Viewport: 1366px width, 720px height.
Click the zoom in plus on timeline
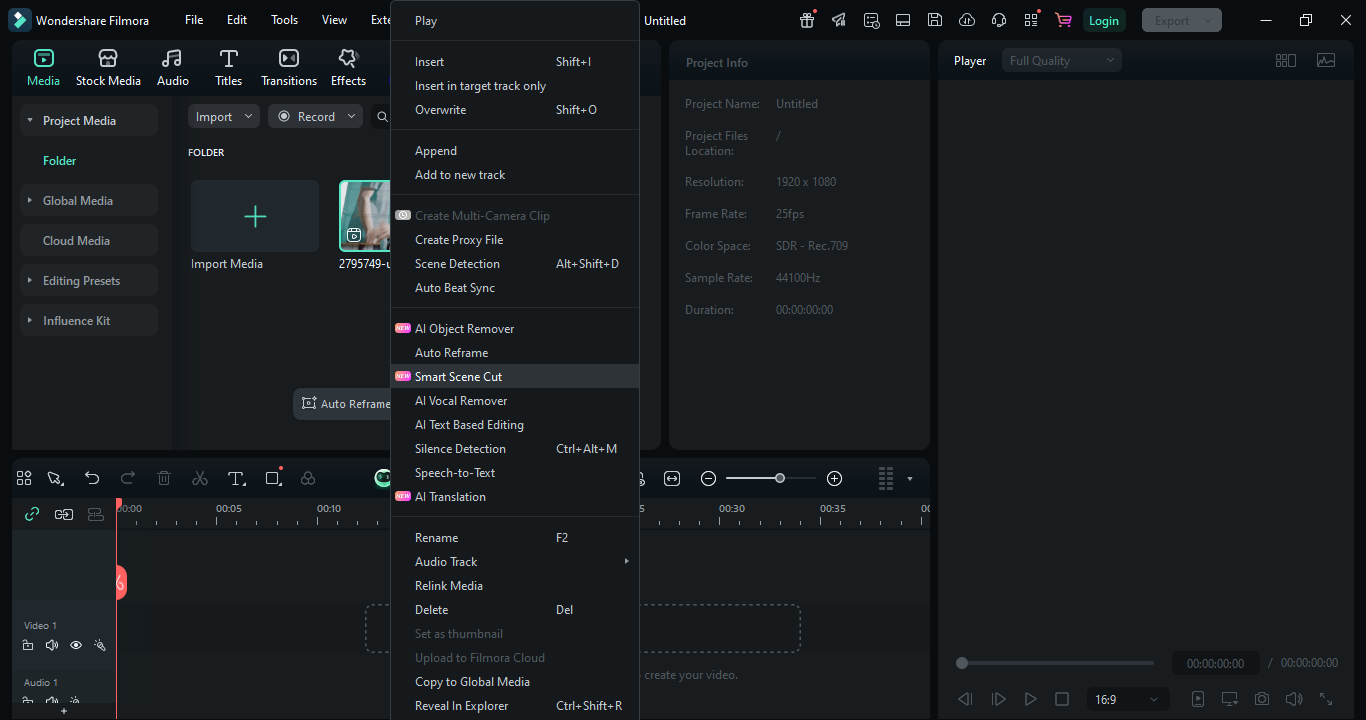[835, 479]
